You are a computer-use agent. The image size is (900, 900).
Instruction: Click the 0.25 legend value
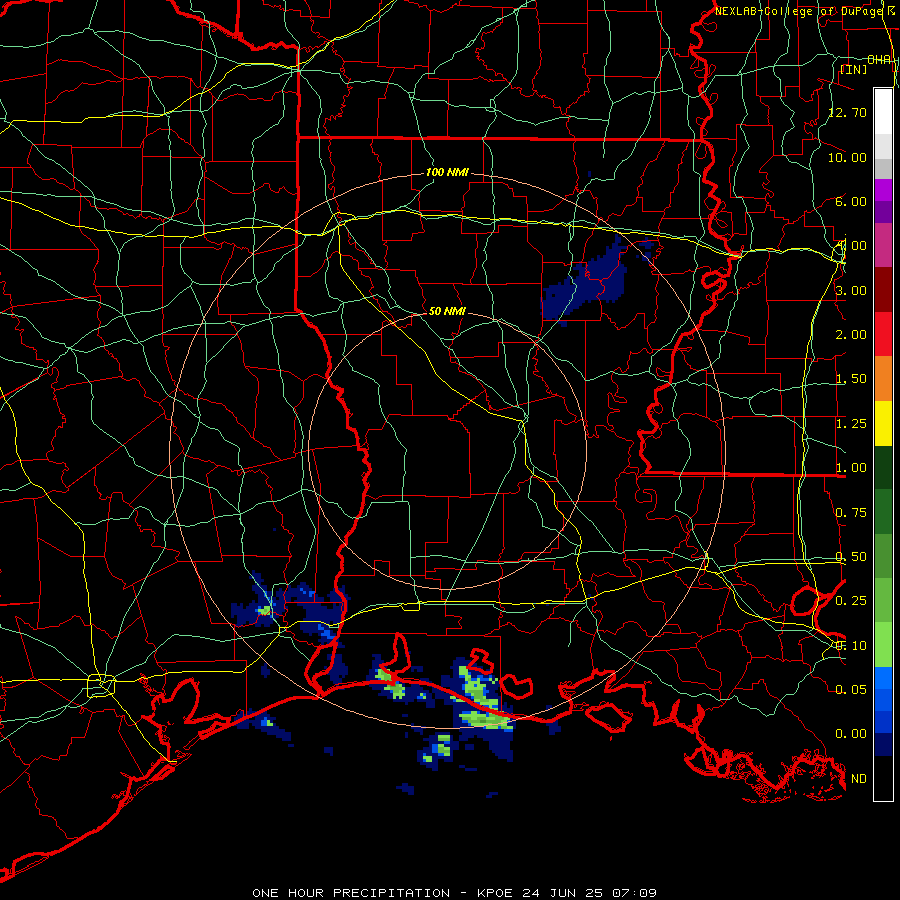click(x=851, y=601)
